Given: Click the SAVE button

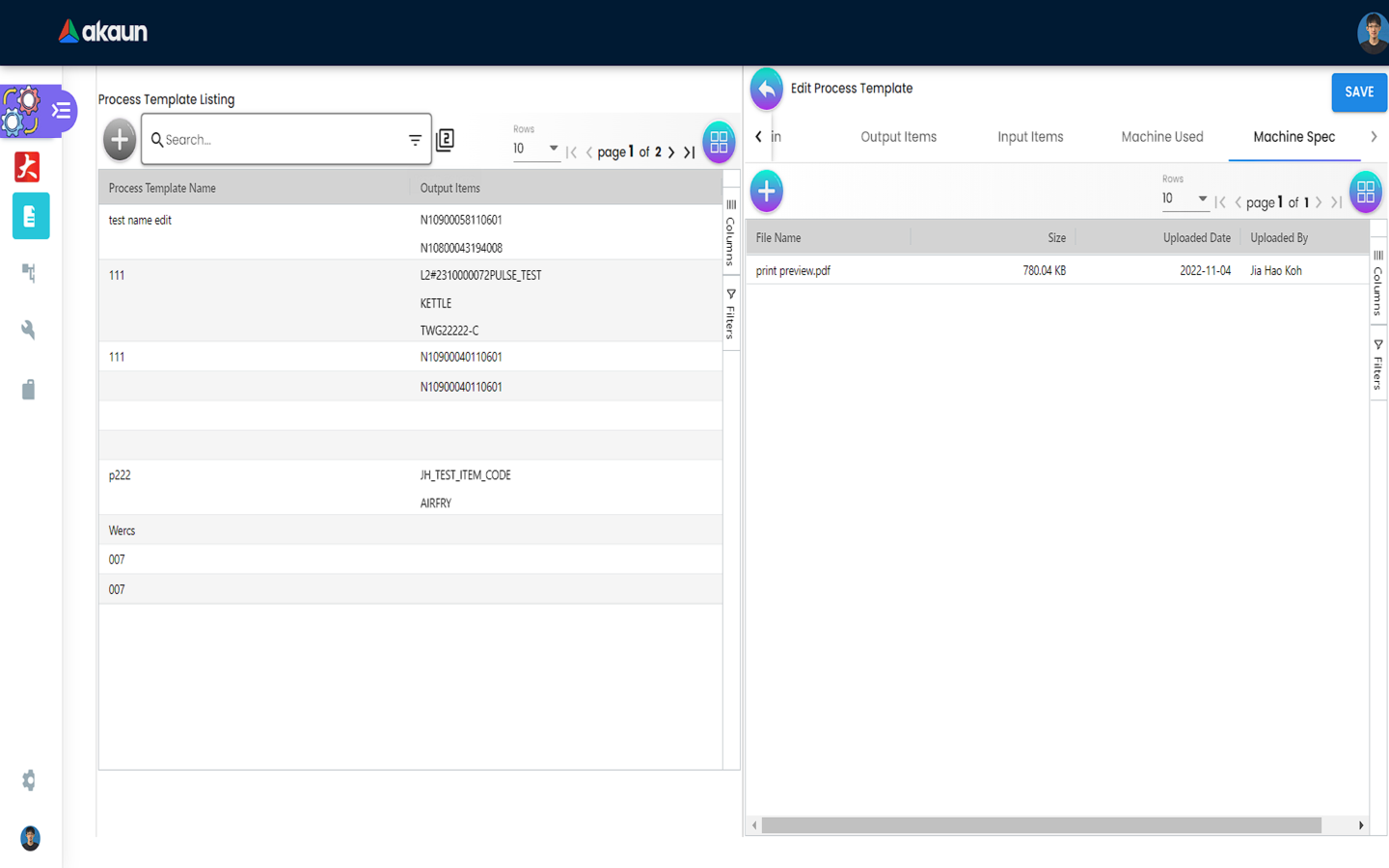Looking at the screenshot, I should [1359, 92].
